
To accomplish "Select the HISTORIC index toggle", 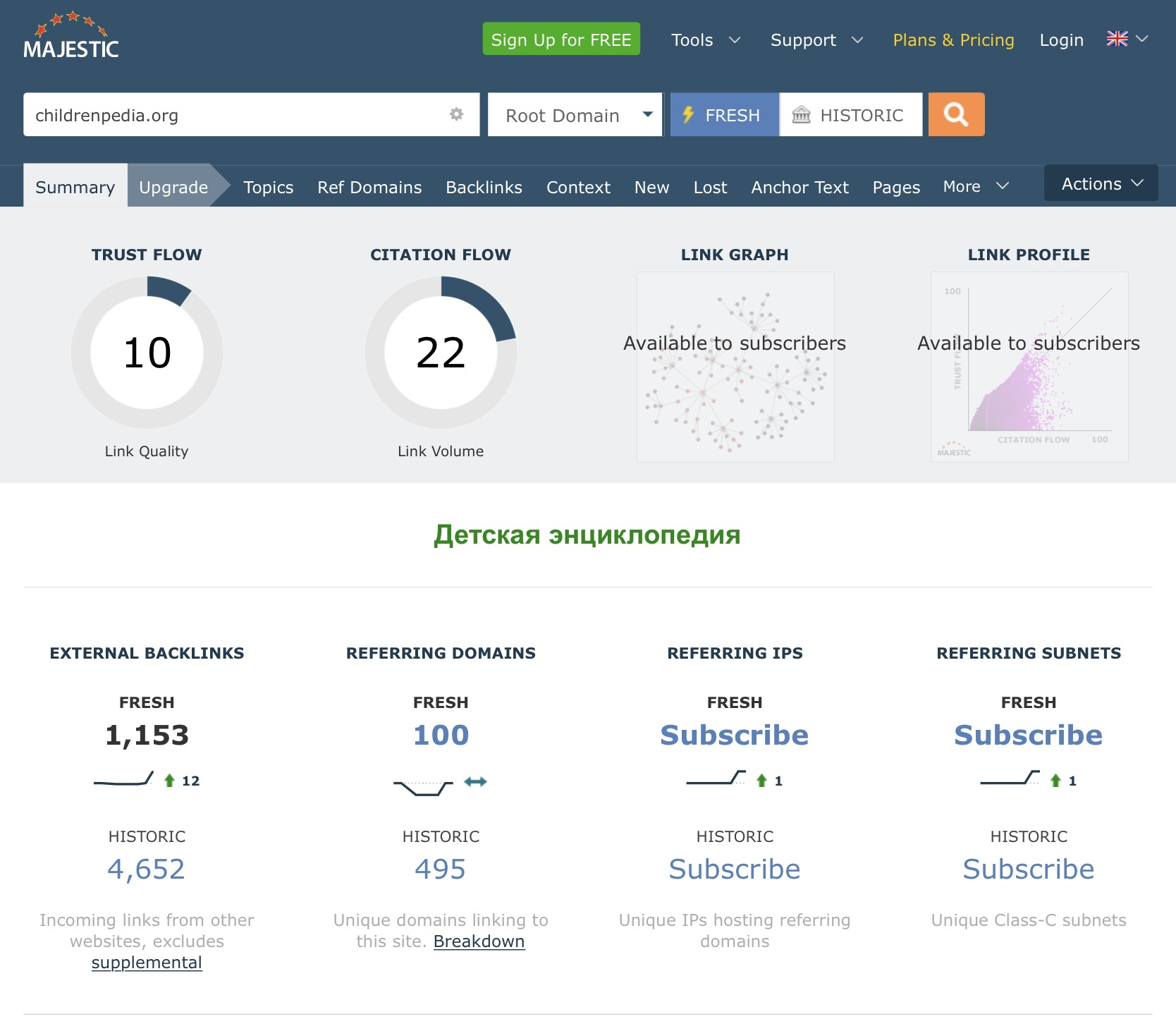I will point(850,114).
